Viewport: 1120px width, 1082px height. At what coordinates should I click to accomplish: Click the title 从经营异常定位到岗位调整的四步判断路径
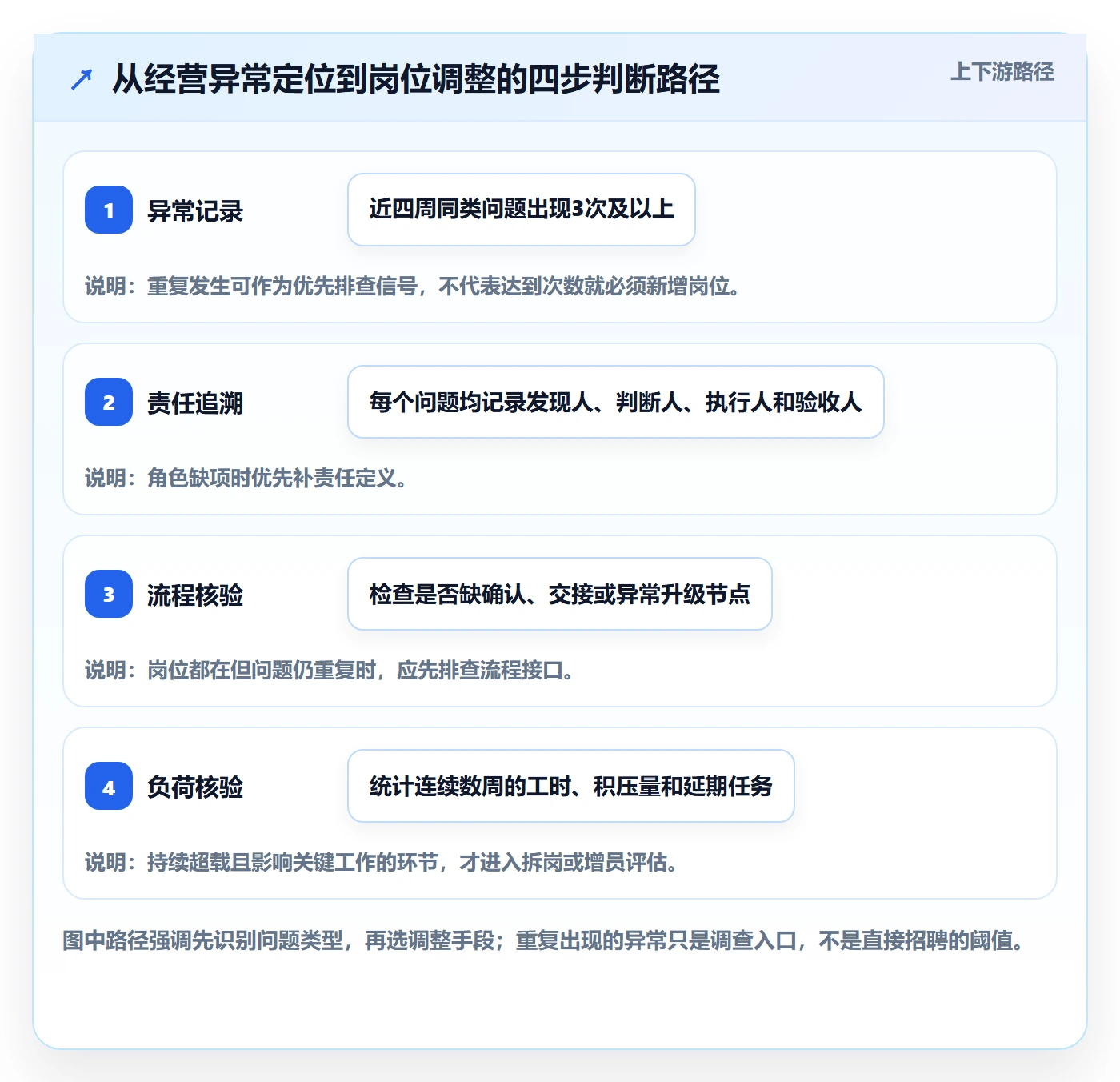(416, 79)
